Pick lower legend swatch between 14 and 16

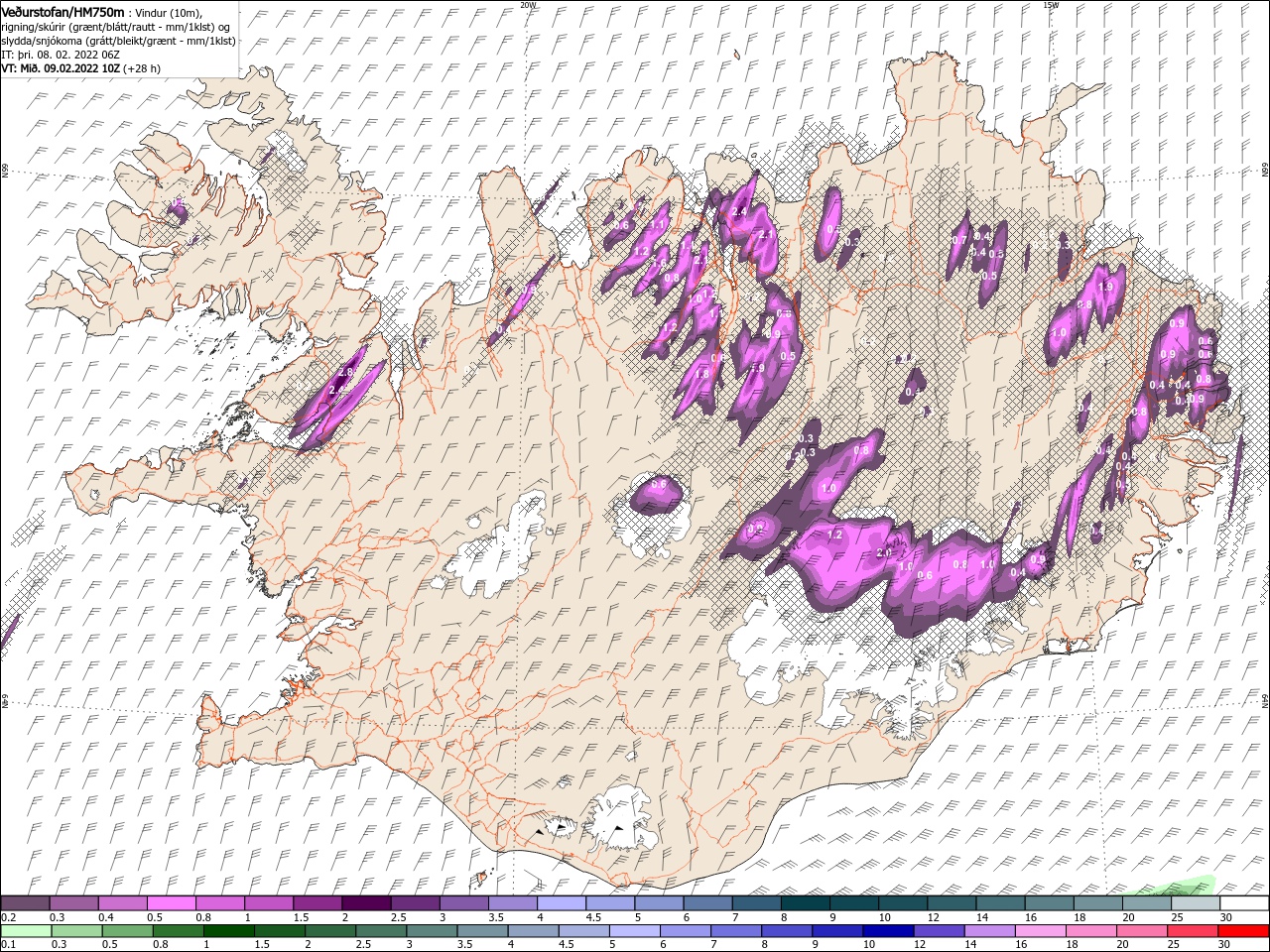[990, 931]
